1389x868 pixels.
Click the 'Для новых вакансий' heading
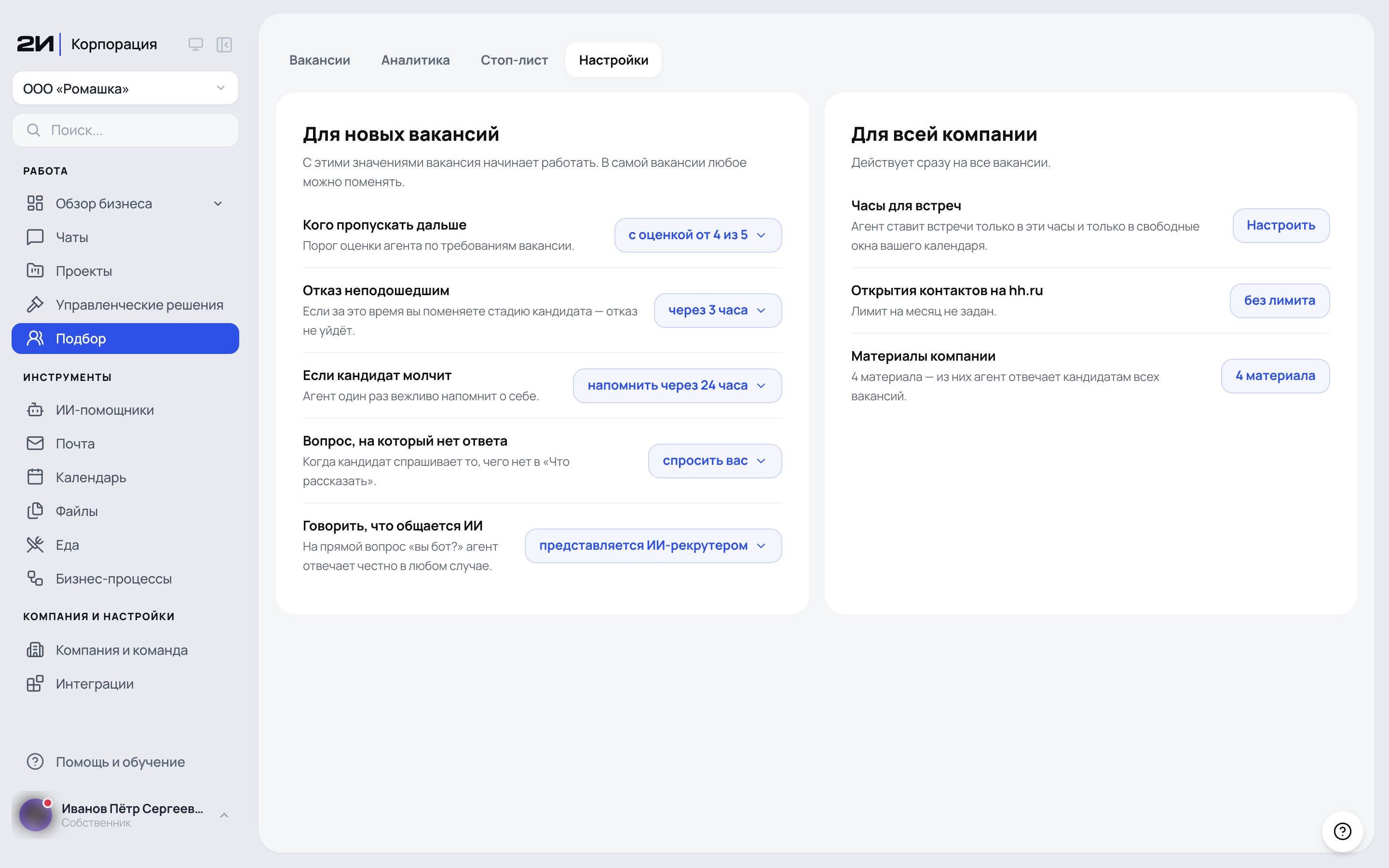point(401,134)
